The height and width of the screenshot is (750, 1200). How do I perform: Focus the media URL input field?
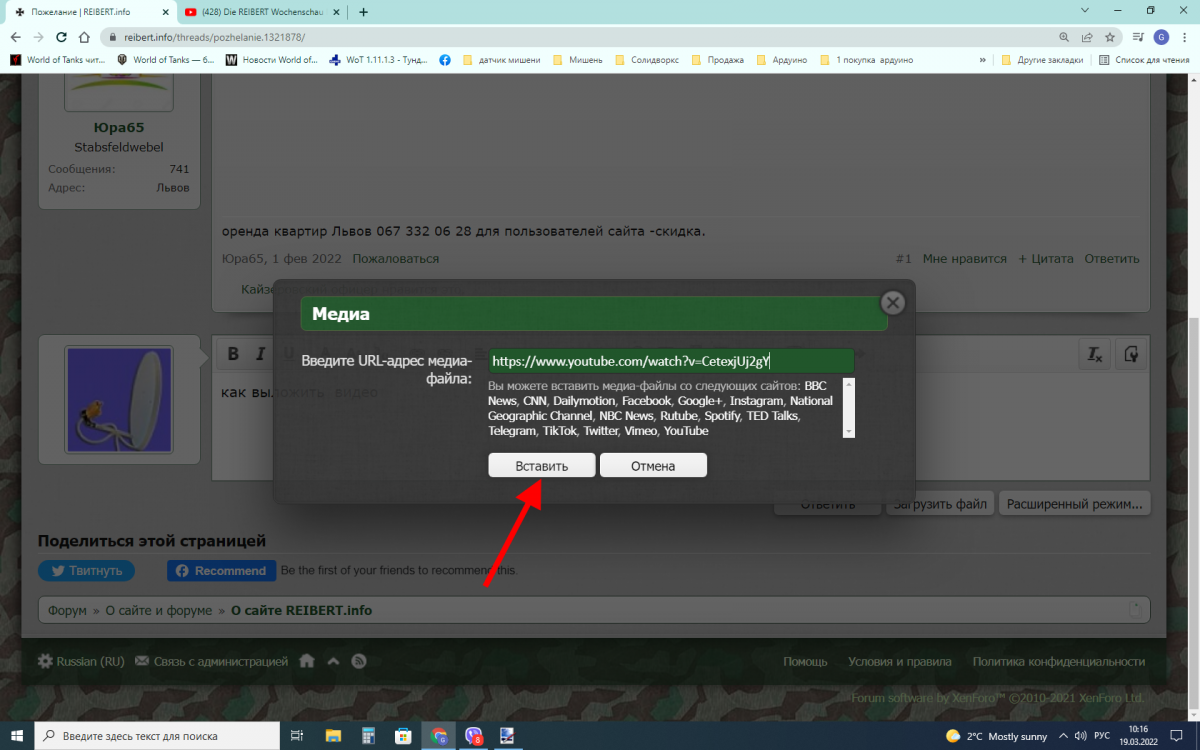tap(671, 360)
